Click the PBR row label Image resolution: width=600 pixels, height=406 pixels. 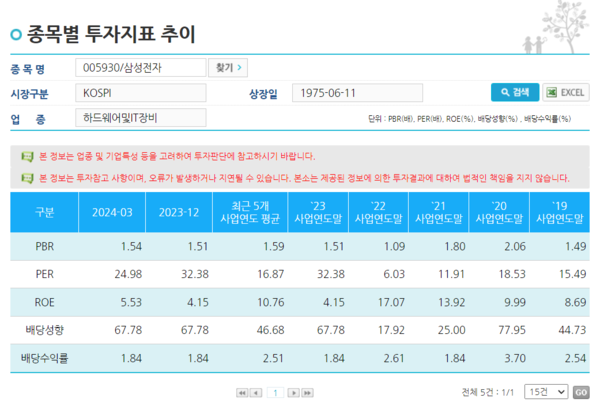point(44,246)
